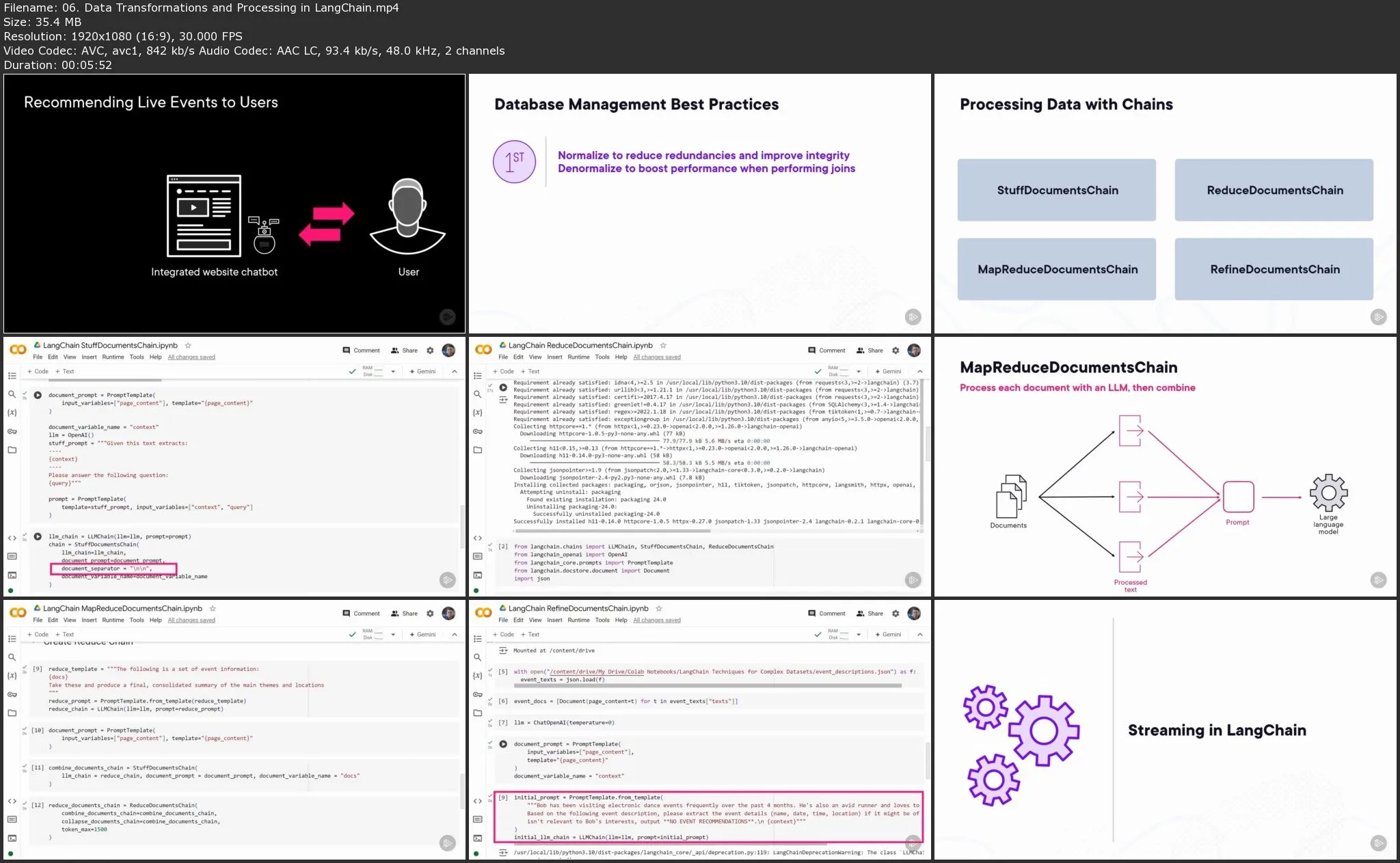The width and height of the screenshot is (1400, 863).
Task: Open File menu in ReduceDocumentsChain notebook
Action: 503,357
